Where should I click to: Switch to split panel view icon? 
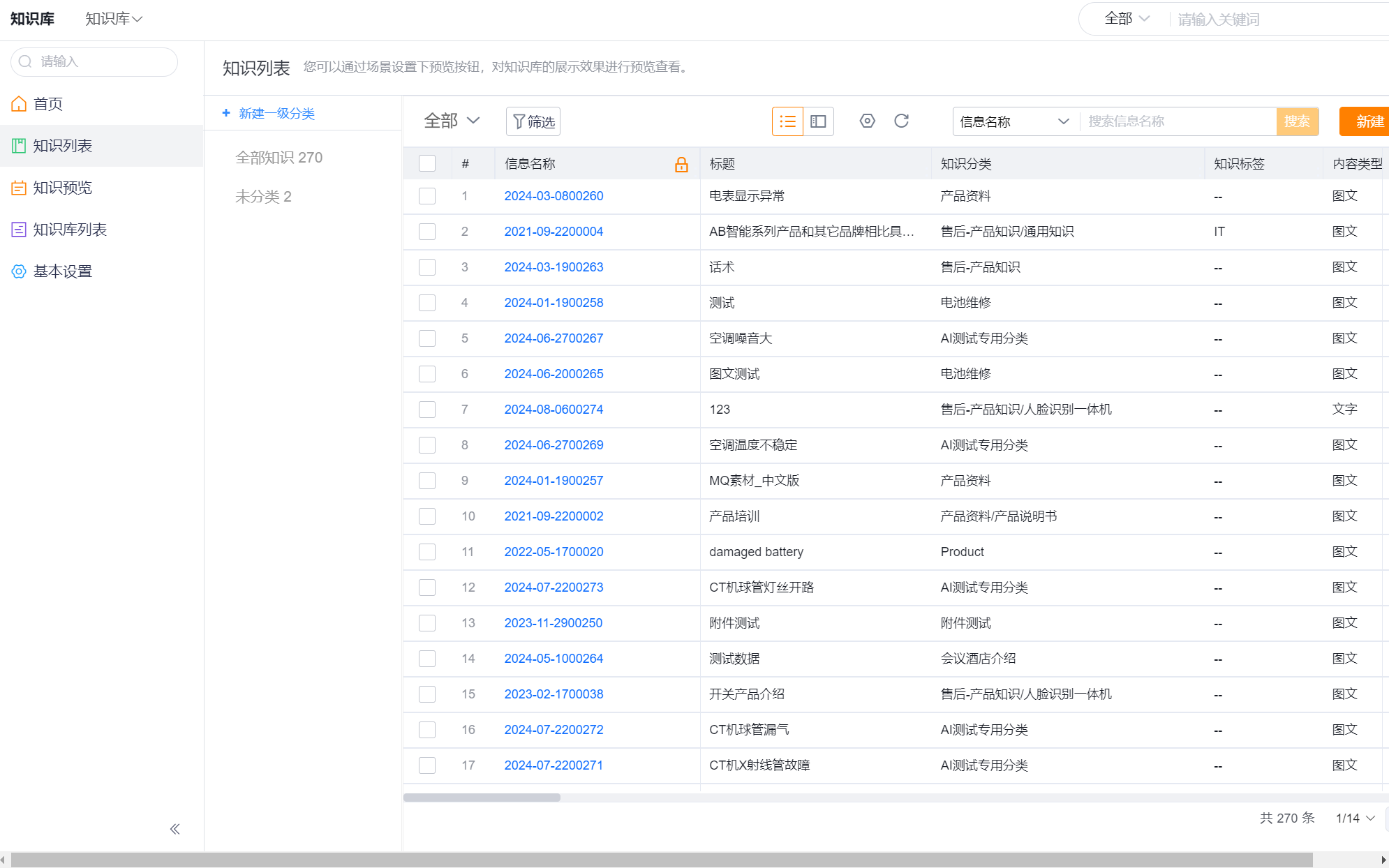coord(818,121)
